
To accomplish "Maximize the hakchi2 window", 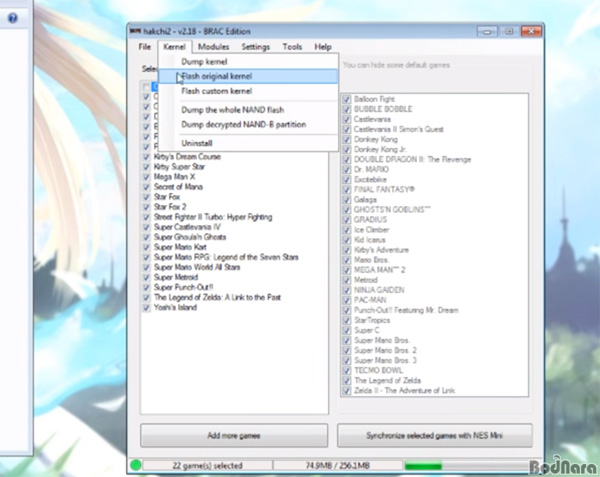I will point(509,31).
